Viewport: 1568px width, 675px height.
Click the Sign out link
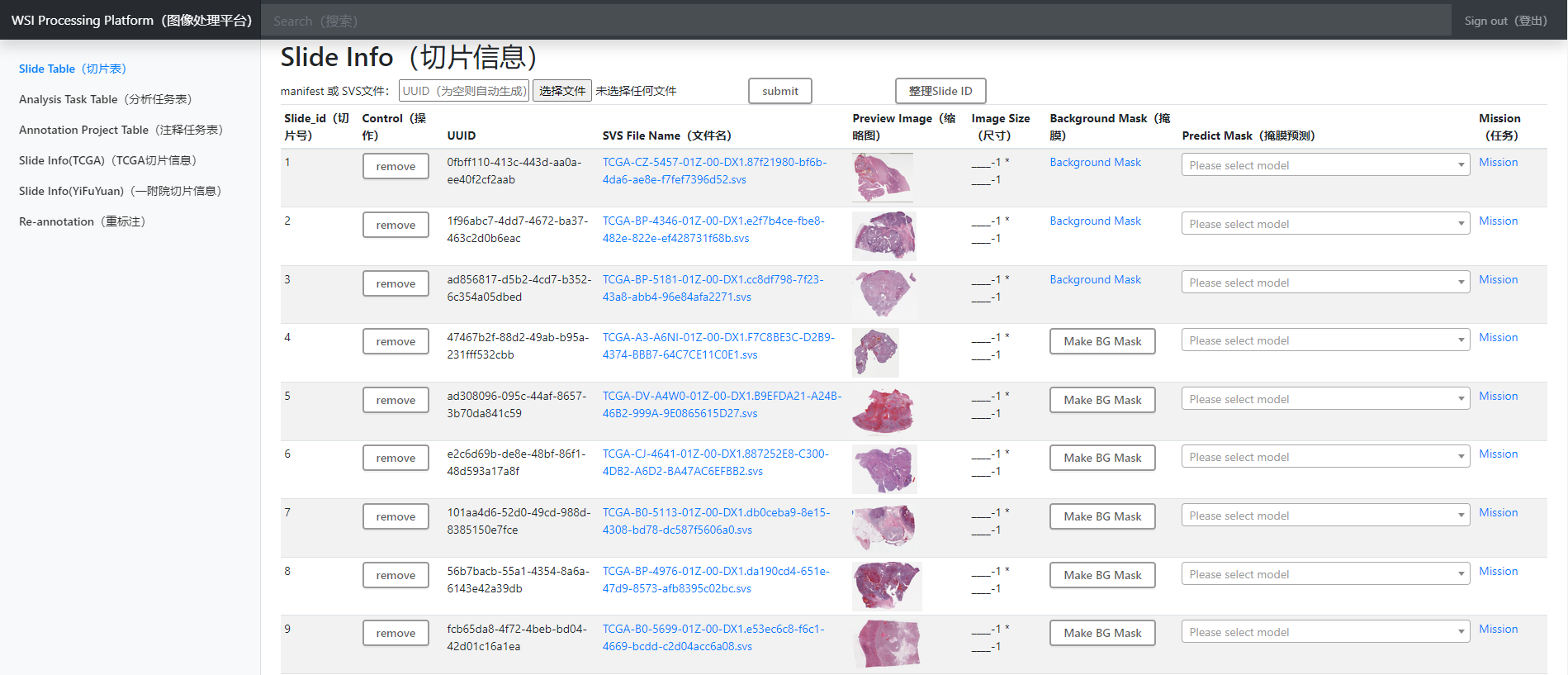pyautogui.click(x=1504, y=21)
